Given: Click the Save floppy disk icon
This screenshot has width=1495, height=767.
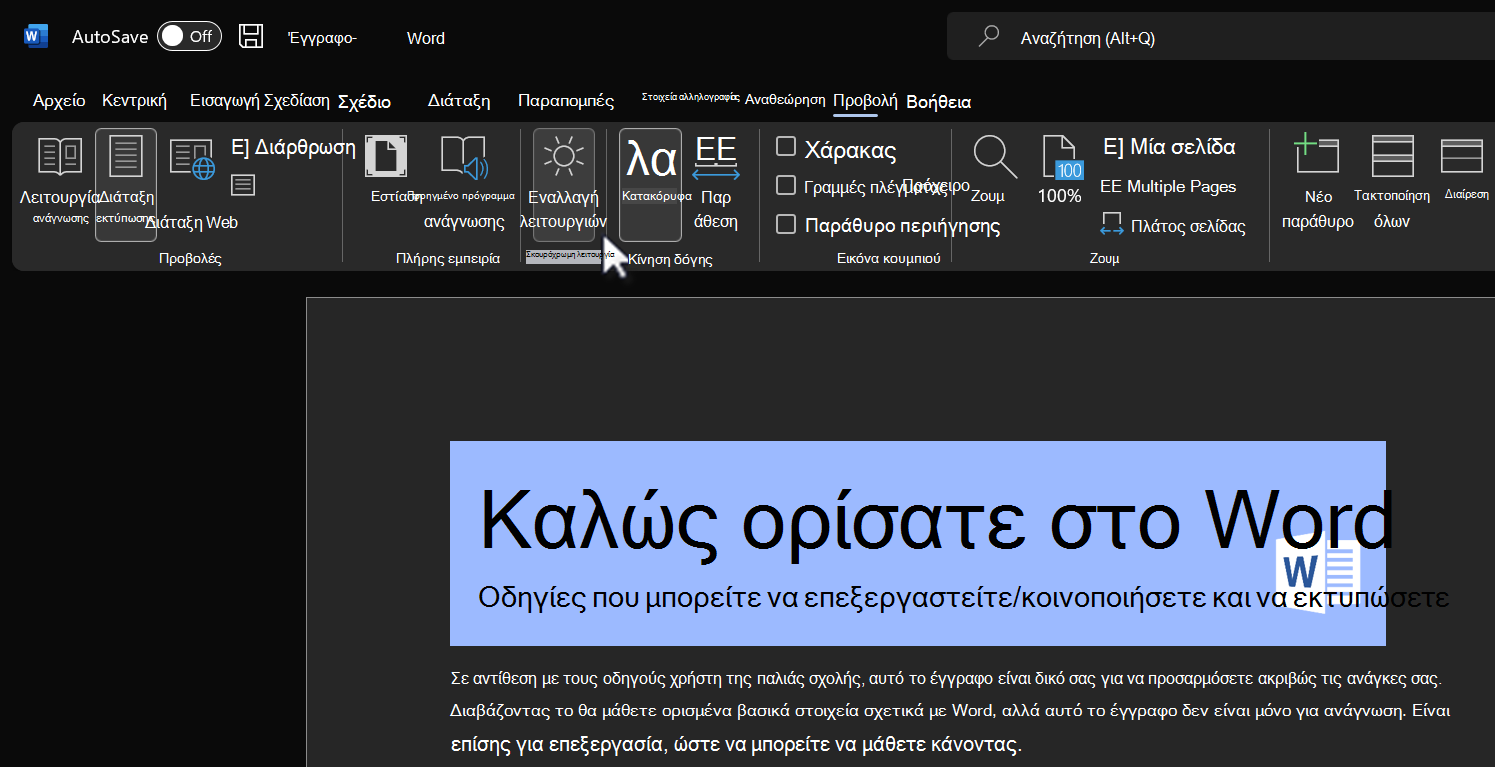Looking at the screenshot, I should [251, 37].
